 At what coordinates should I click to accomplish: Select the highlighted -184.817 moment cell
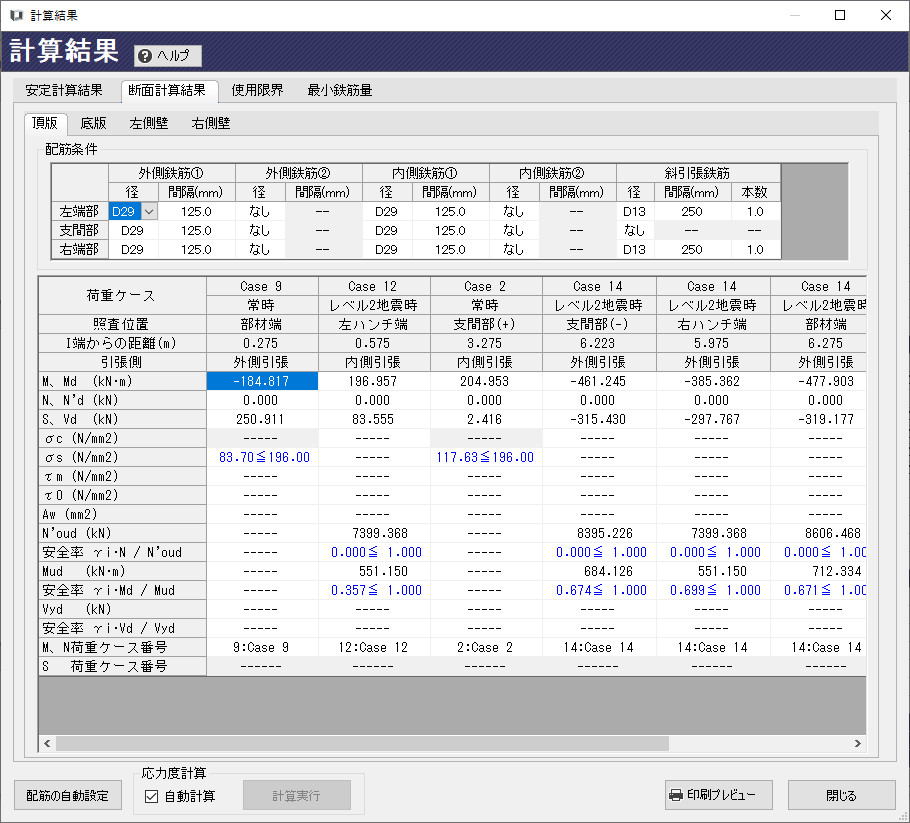[262, 381]
